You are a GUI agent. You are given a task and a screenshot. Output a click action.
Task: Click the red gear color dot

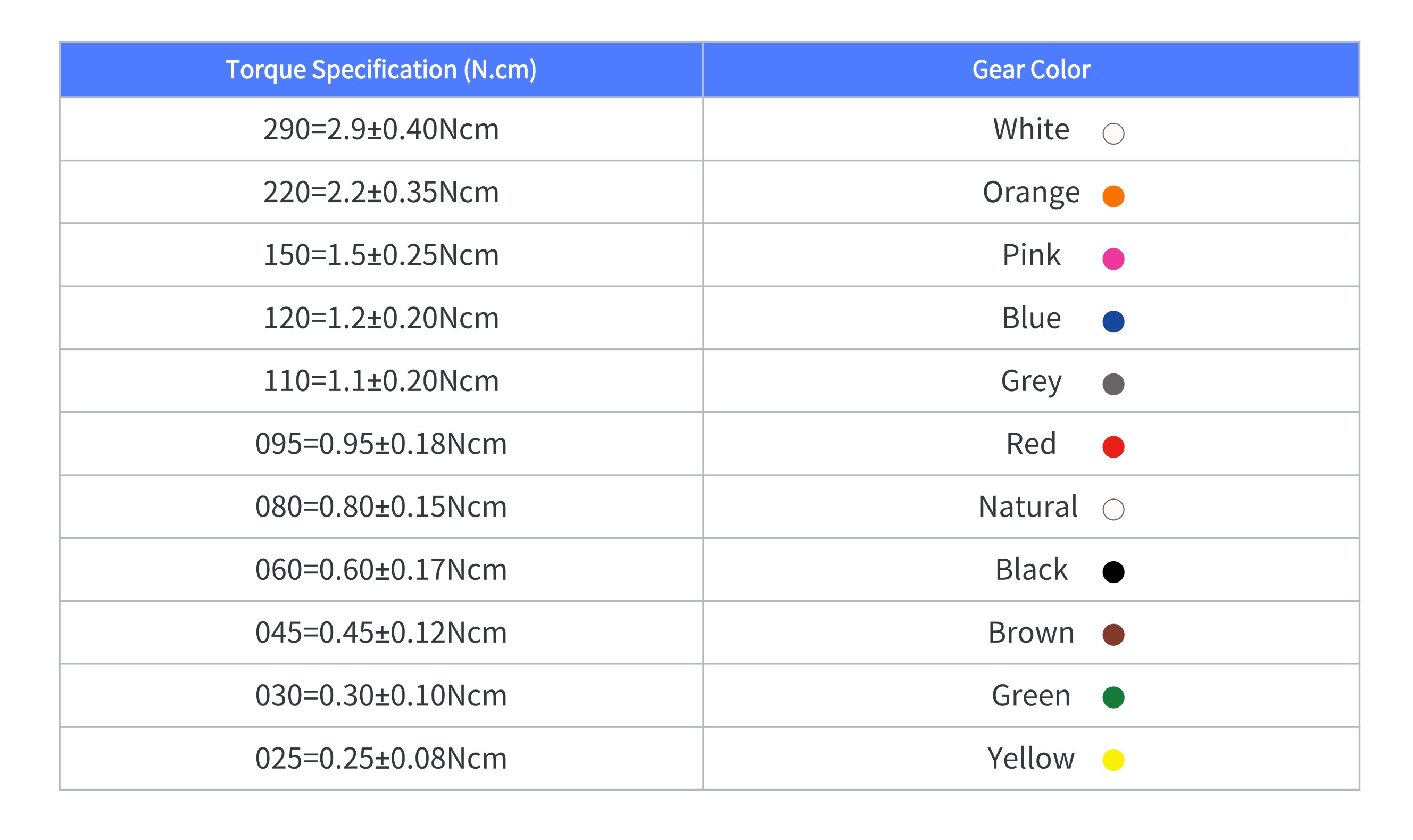pyautogui.click(x=1112, y=447)
